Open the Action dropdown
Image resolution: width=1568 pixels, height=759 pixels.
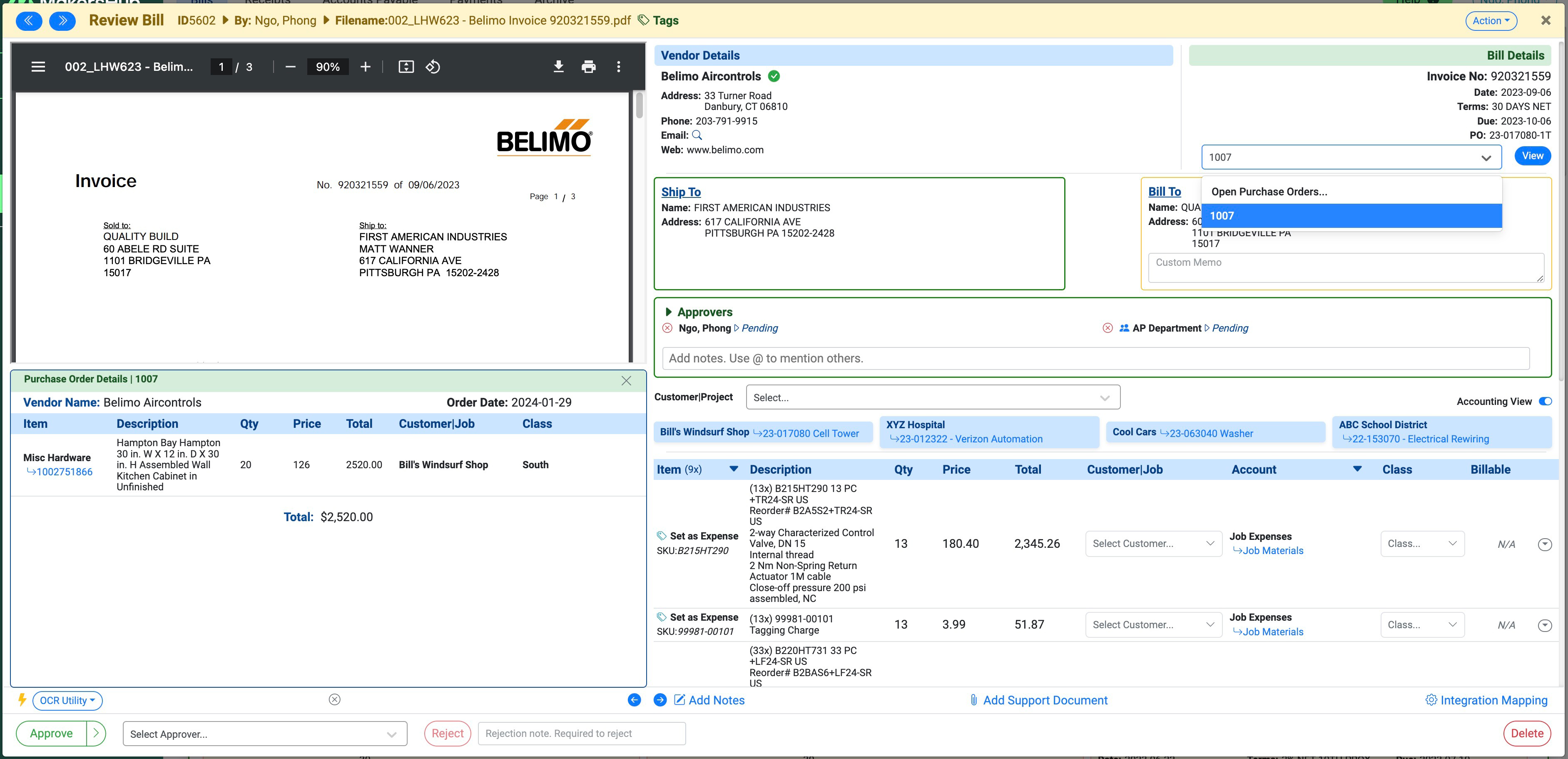1491,21
